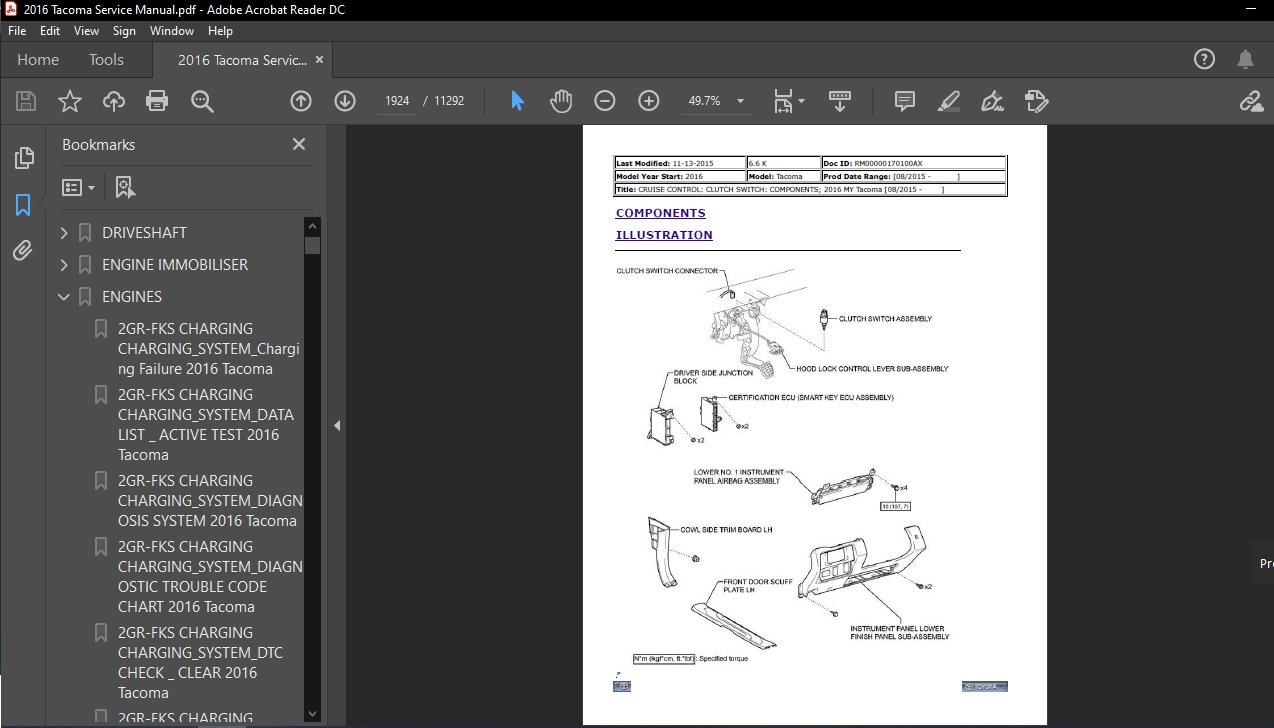
Task: Click the upload to cloud icon
Action: (x=114, y=101)
